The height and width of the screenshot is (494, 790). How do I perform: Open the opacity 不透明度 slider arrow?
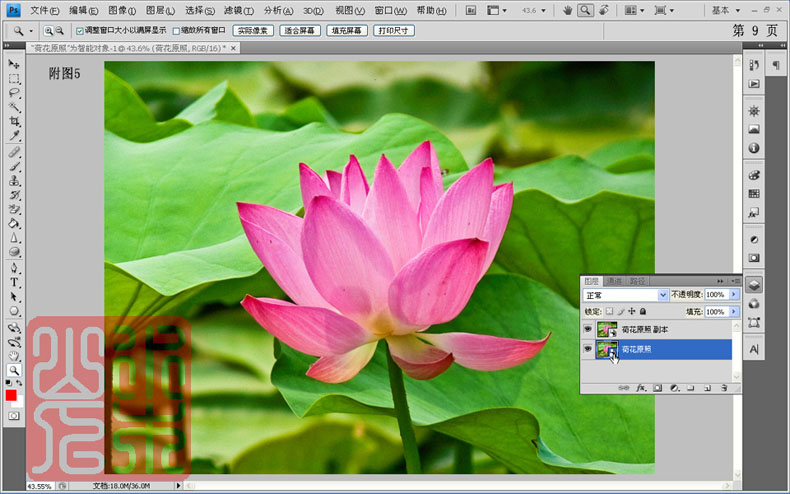tap(734, 294)
